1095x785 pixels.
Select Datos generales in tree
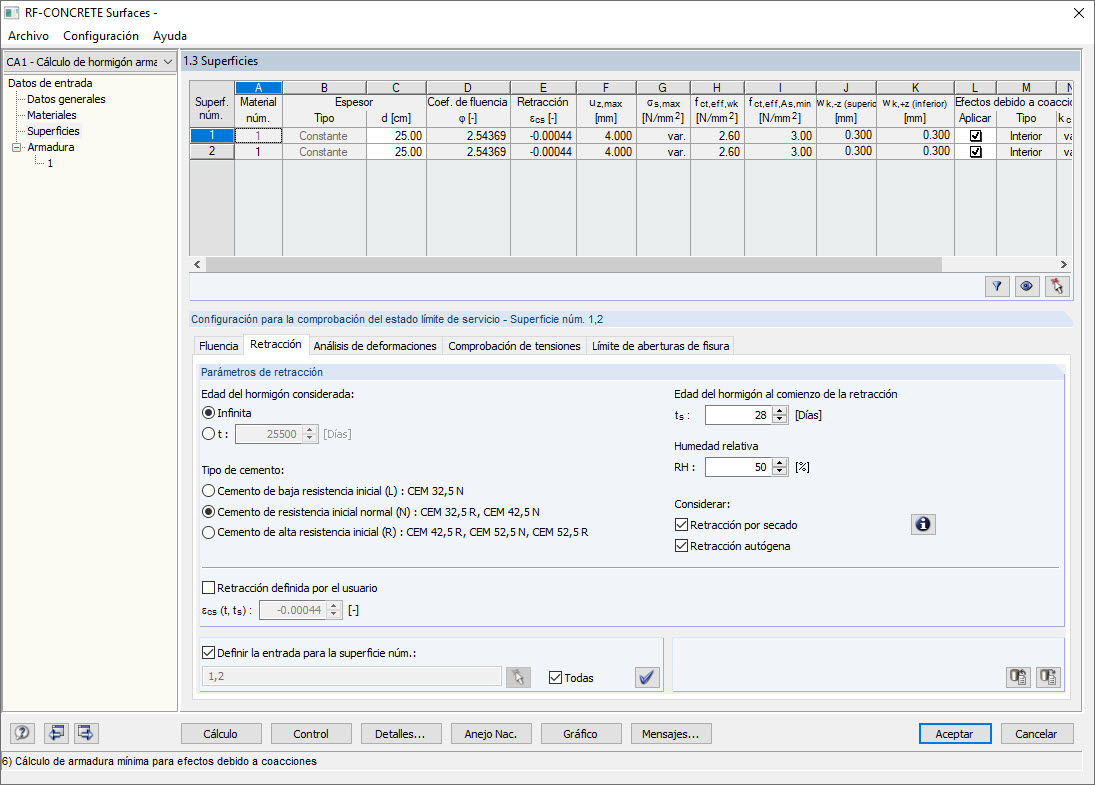click(x=66, y=99)
